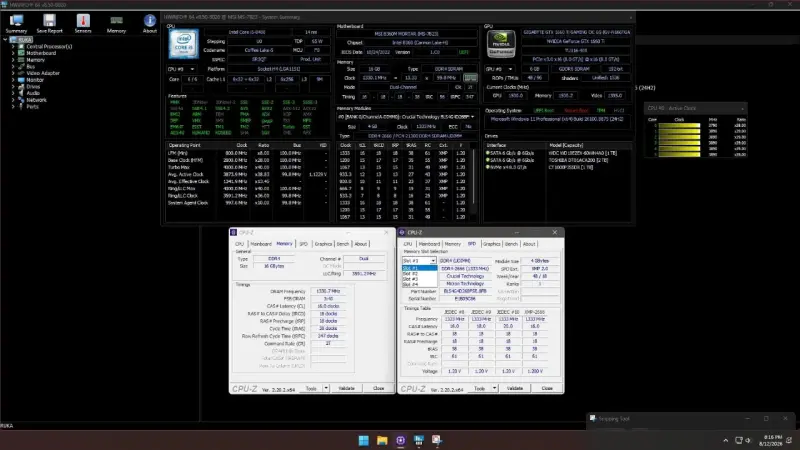Click Close button in CPU-Z Memory window
Screen dimensions: 800x450
coord(378,388)
